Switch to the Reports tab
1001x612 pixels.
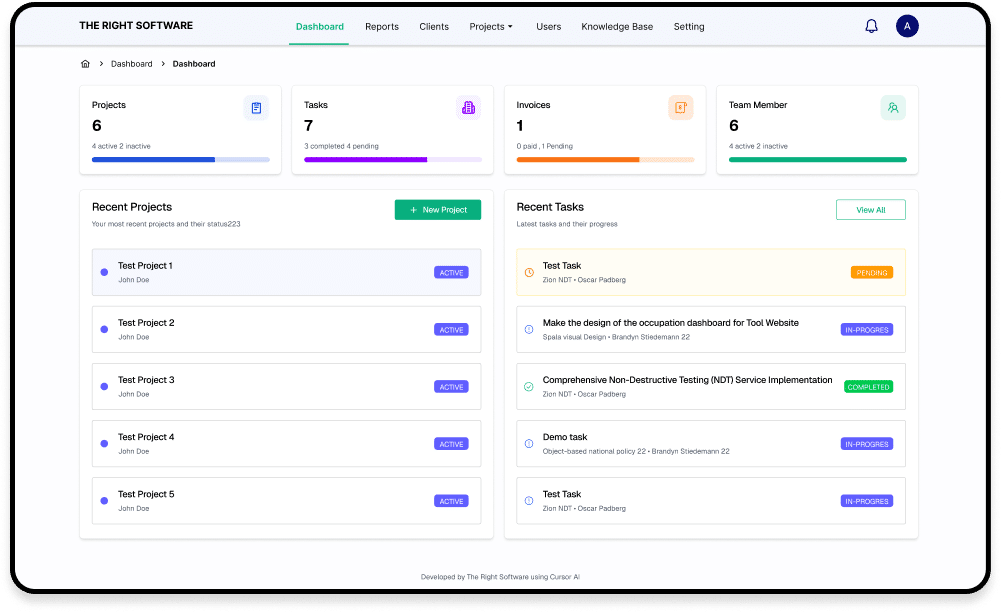coord(381,27)
